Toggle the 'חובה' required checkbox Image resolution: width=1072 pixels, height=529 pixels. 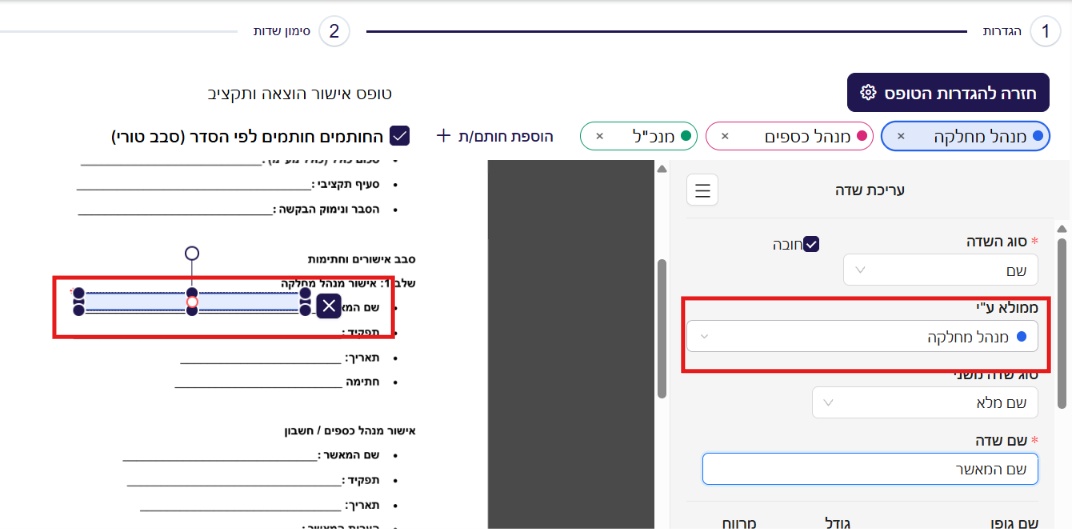(x=812, y=243)
